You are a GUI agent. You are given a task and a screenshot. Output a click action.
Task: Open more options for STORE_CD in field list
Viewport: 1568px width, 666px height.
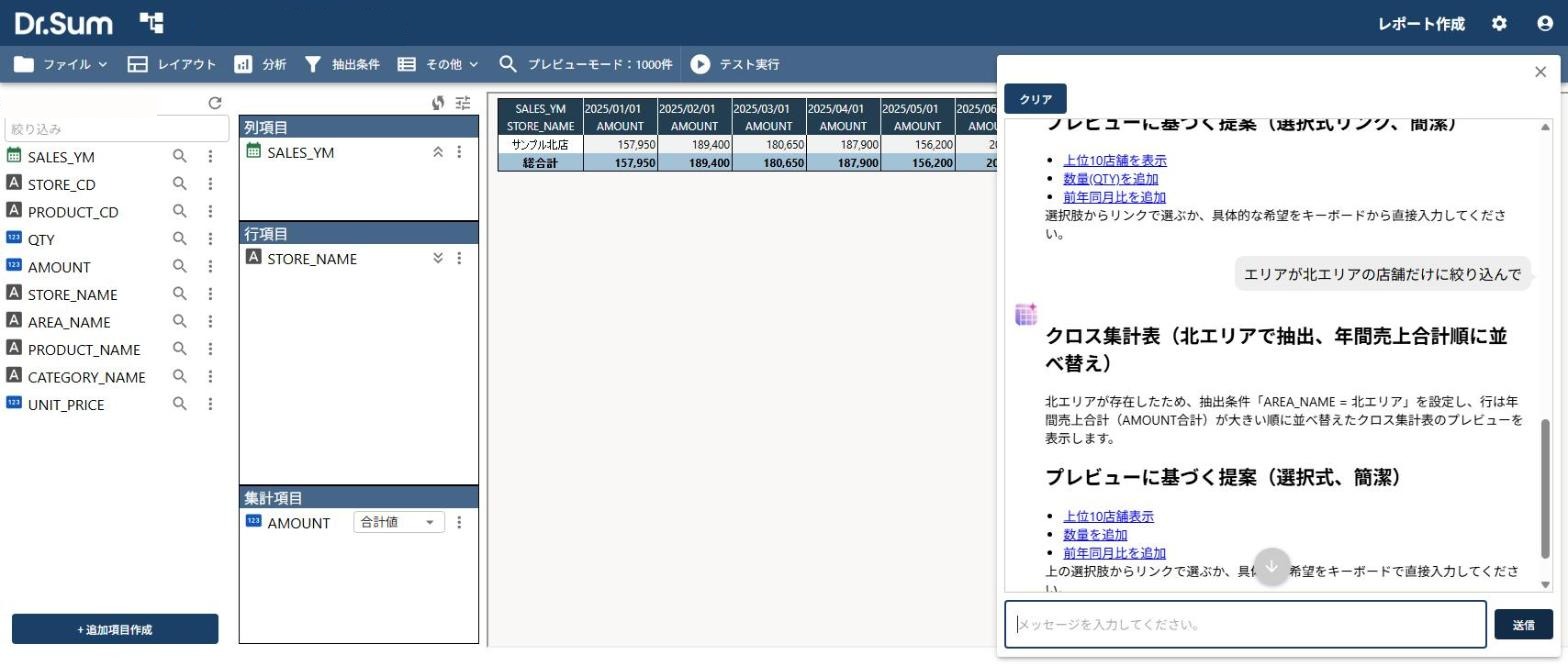[210, 184]
